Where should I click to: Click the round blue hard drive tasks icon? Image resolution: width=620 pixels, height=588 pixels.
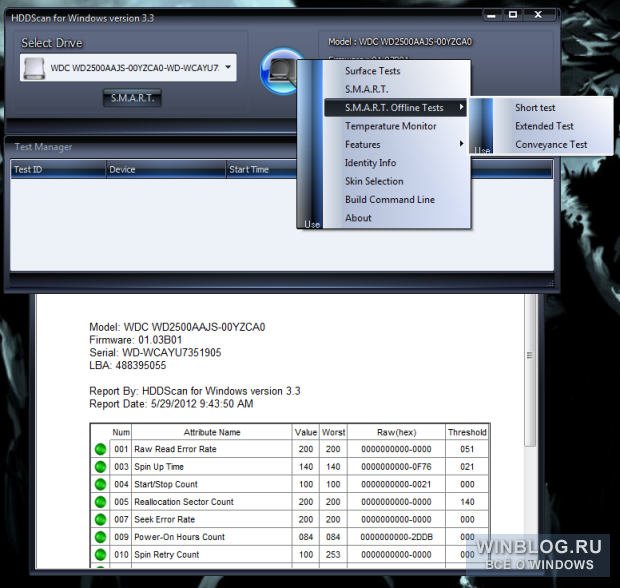tap(279, 71)
